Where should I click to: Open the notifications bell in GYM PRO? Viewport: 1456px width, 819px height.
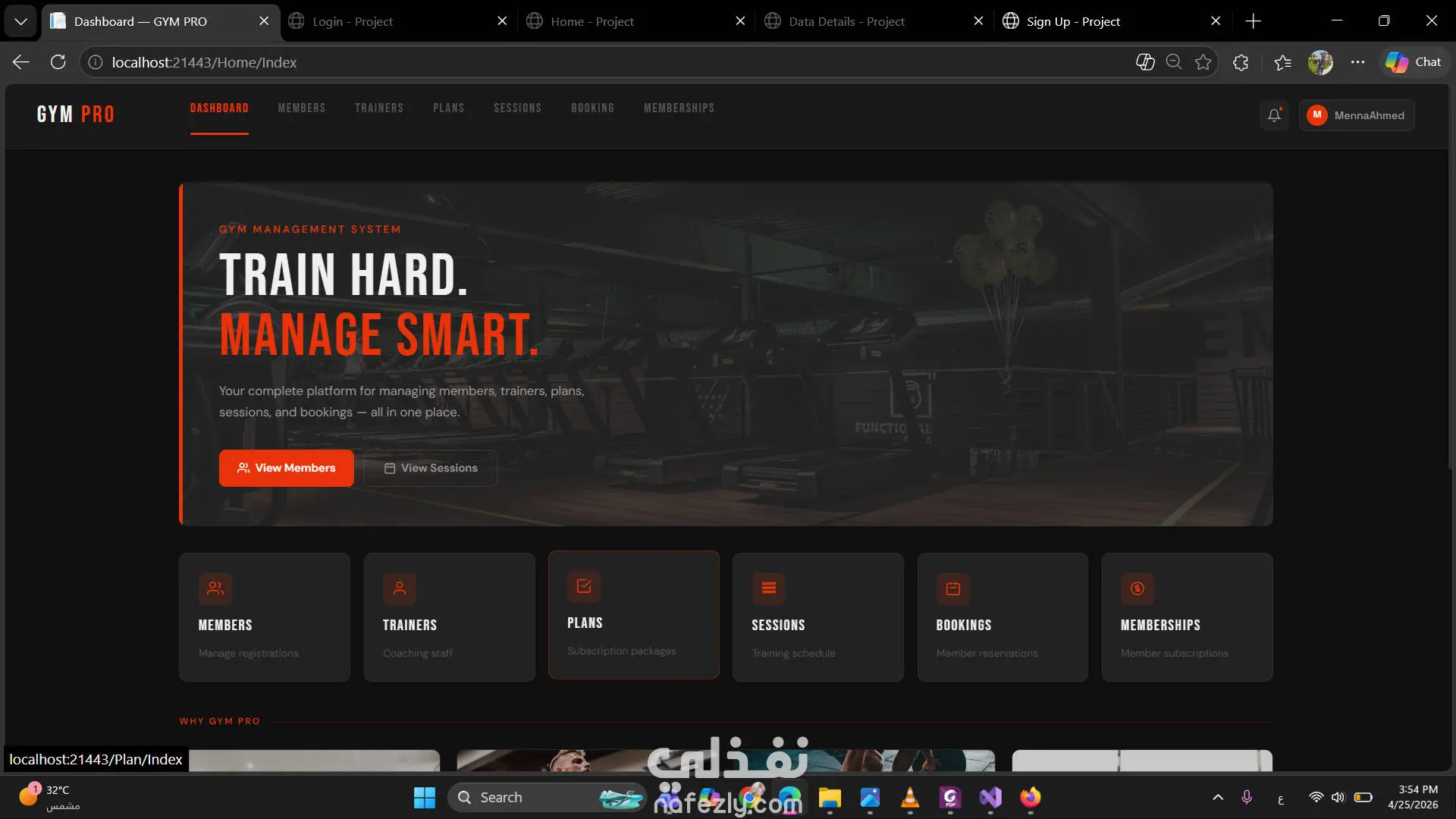1274,115
